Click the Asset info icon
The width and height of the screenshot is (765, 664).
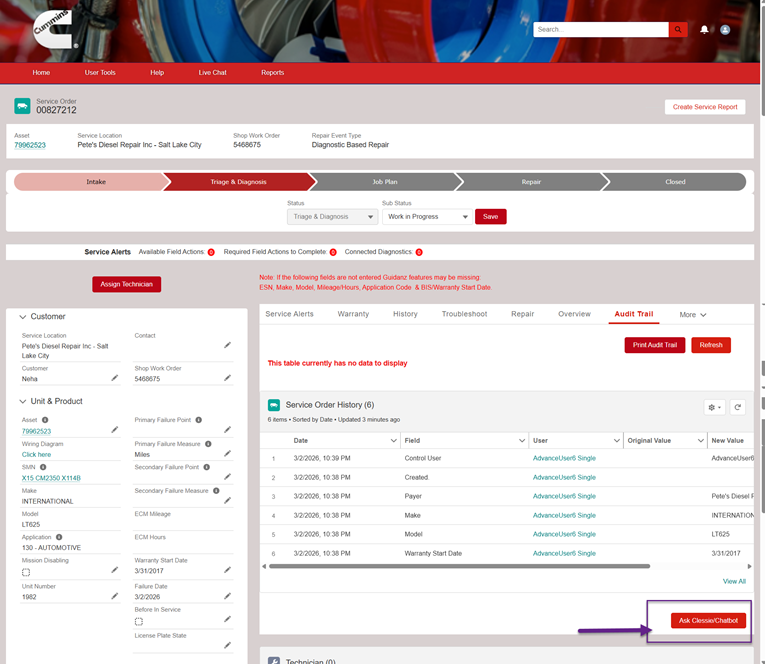click(45, 420)
